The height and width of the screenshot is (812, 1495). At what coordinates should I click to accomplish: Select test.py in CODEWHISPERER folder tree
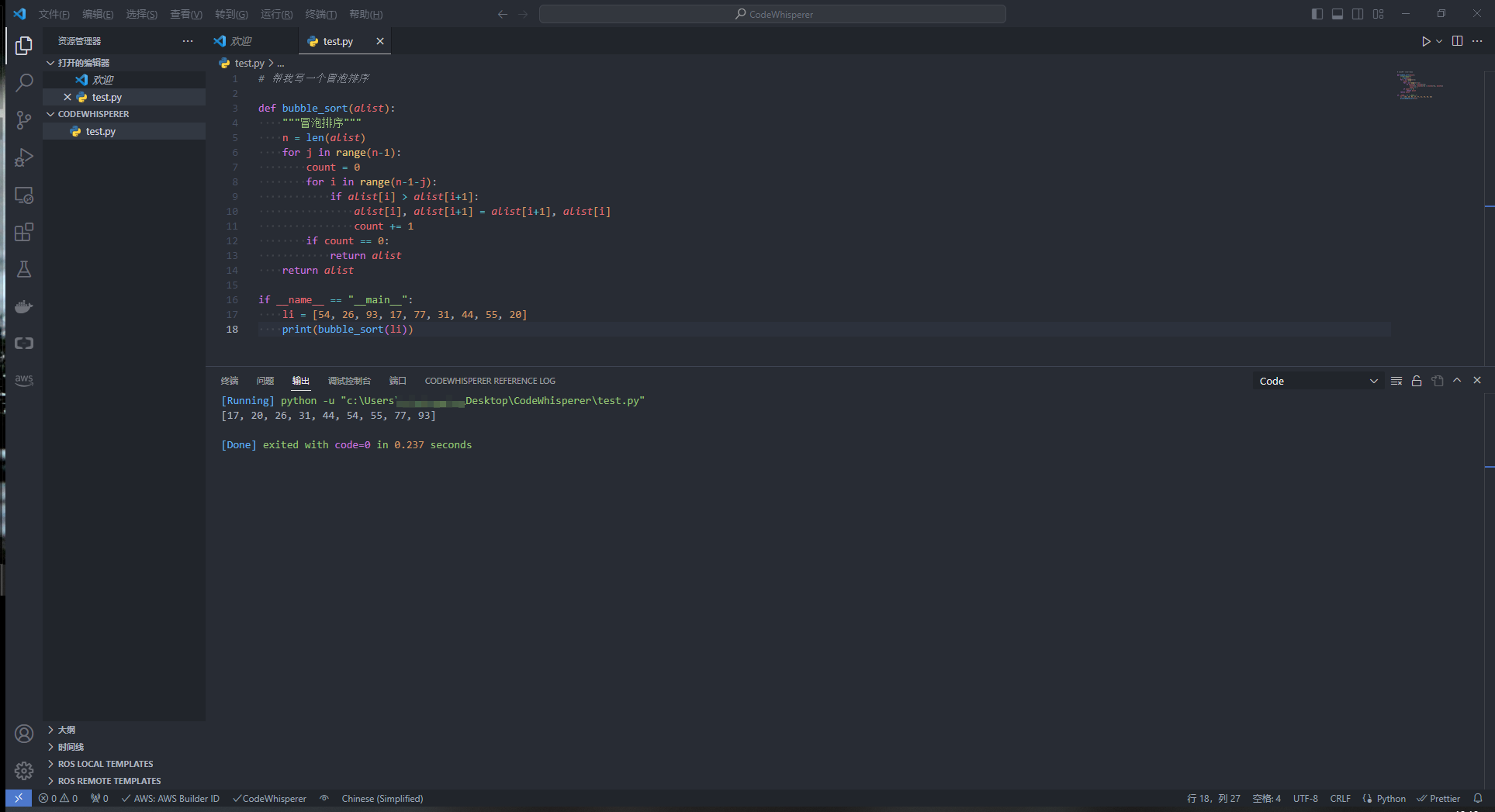point(124,131)
